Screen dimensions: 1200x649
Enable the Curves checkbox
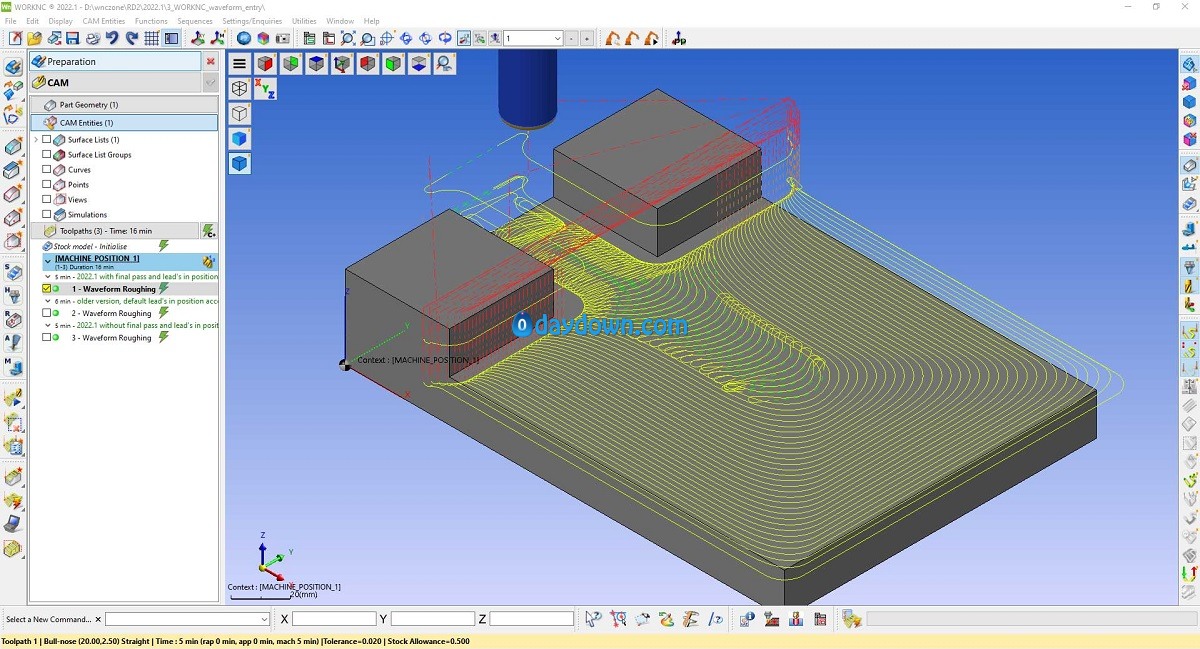47,170
